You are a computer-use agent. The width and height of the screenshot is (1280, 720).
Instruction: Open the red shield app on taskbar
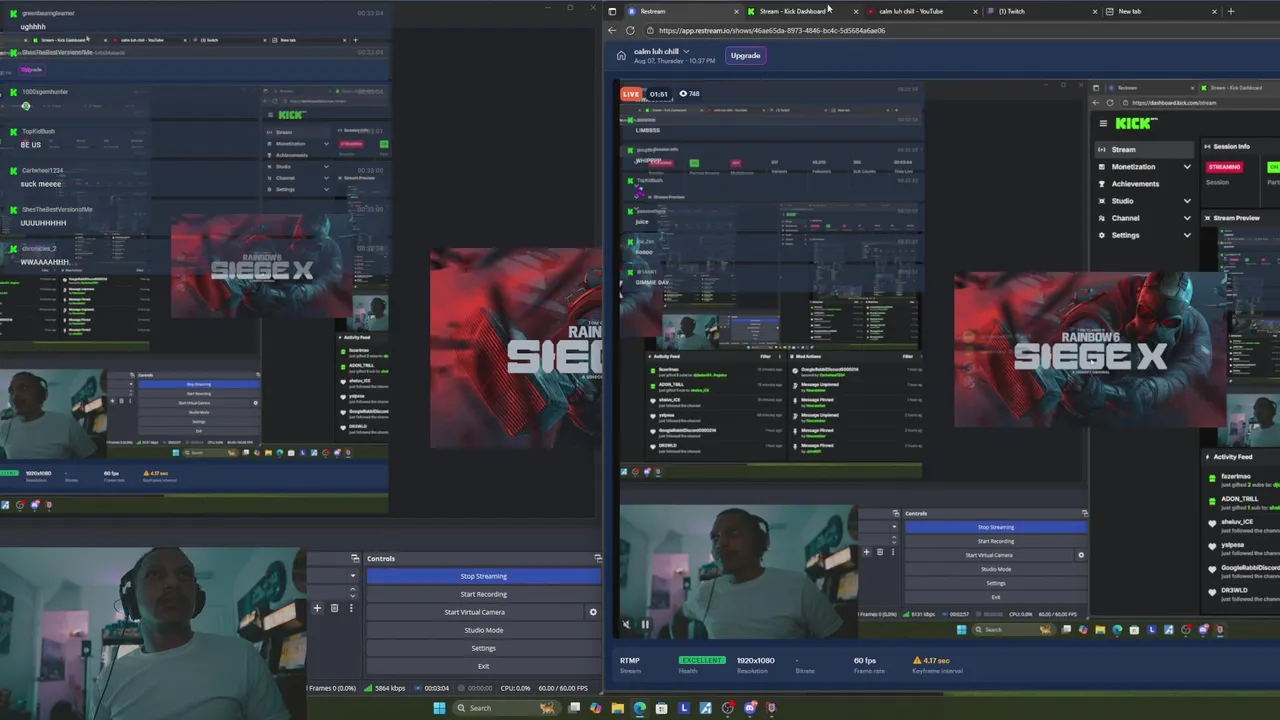coord(771,708)
